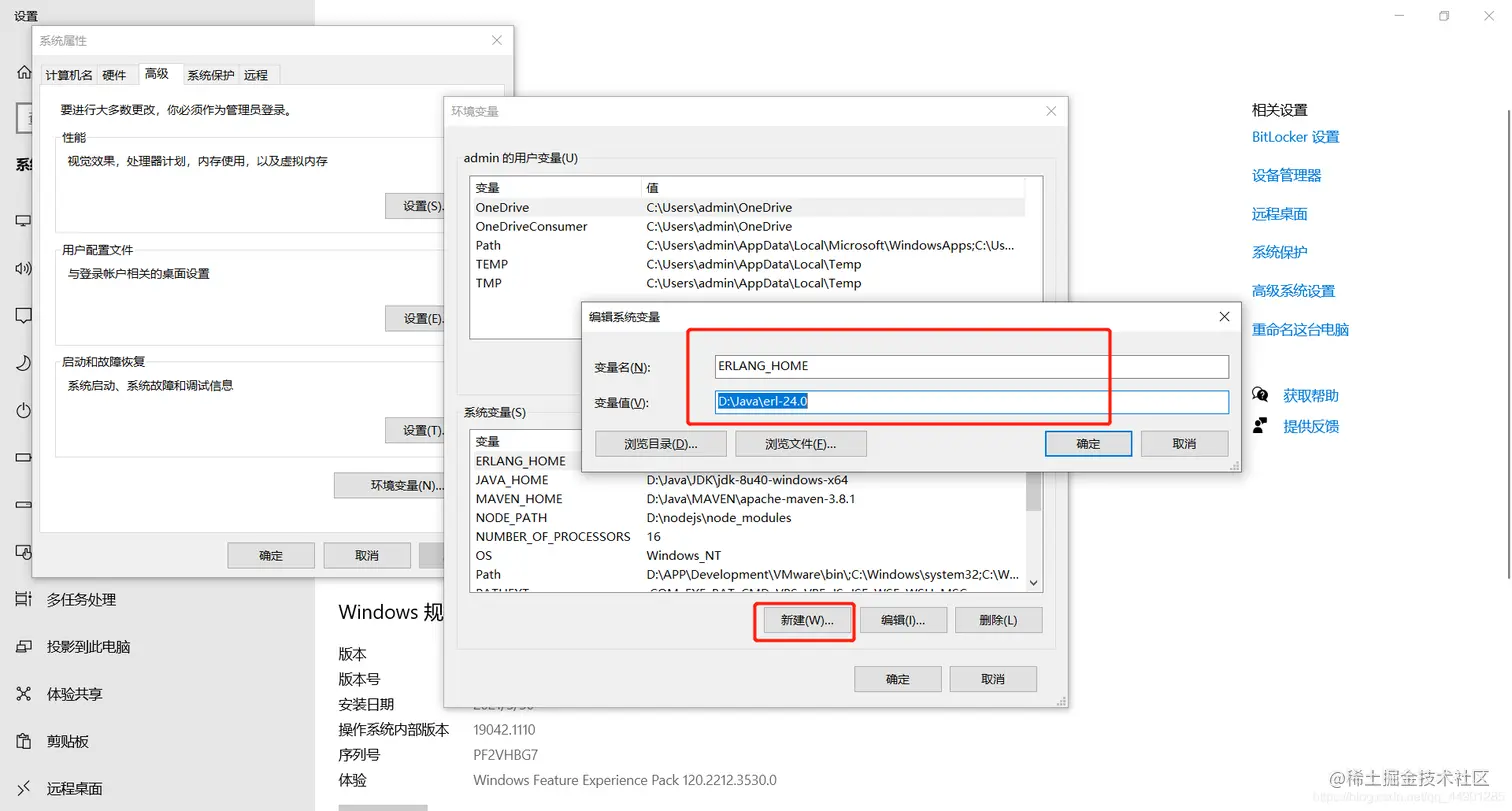Select the OneDrive user variable row
Image resolution: width=1512 pixels, height=811 pixels.
pos(748,207)
